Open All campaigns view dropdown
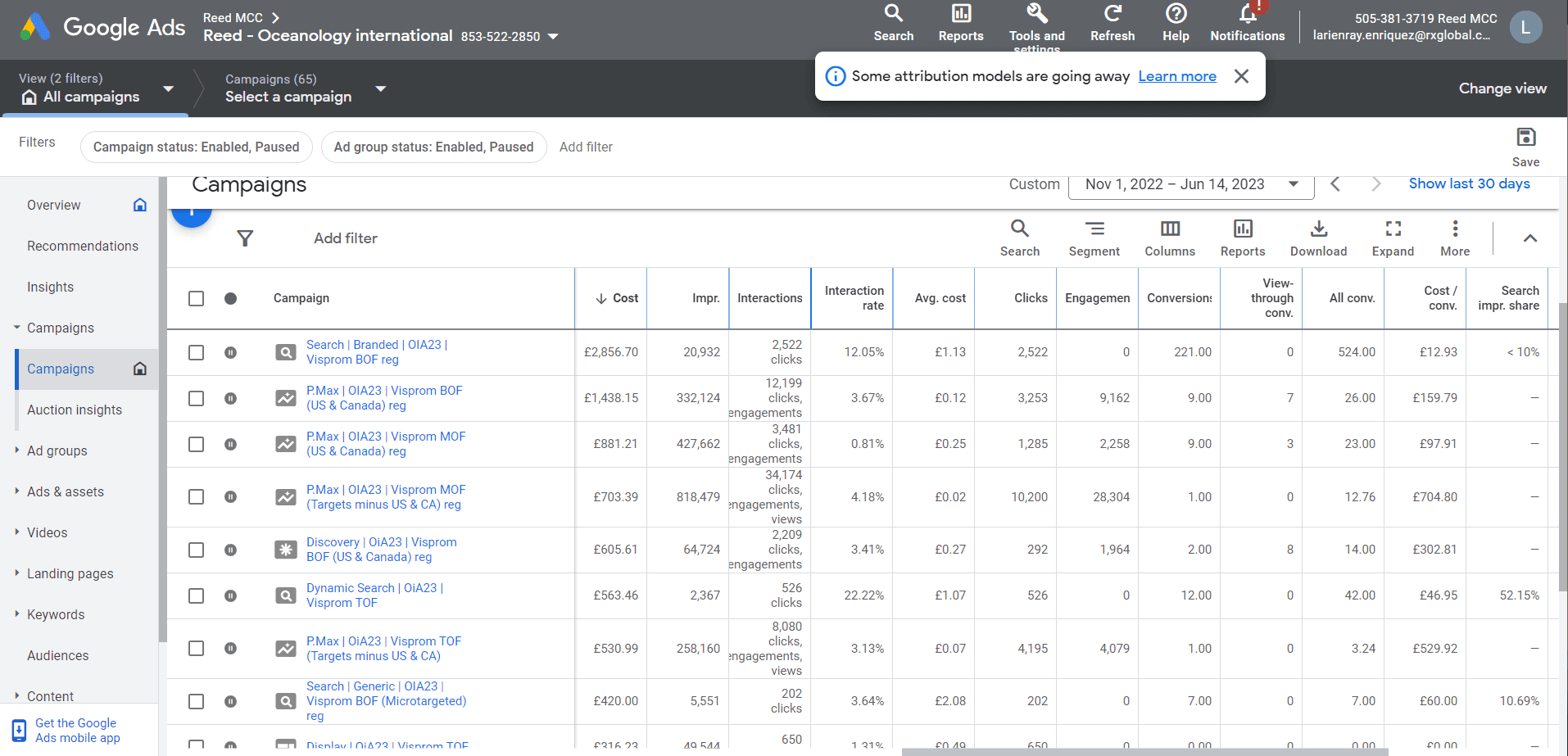 [169, 88]
